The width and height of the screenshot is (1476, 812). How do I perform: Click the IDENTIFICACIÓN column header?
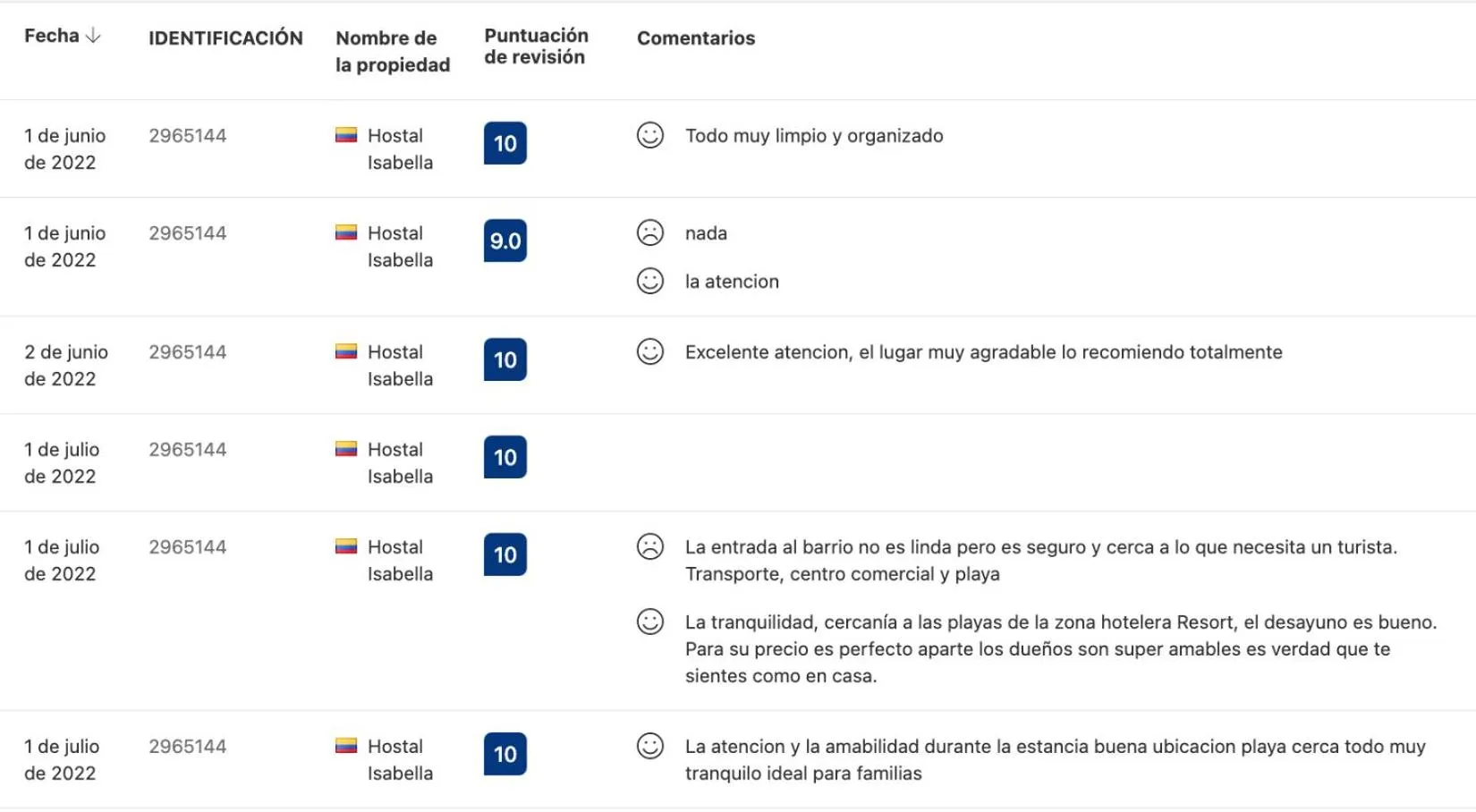(x=225, y=38)
